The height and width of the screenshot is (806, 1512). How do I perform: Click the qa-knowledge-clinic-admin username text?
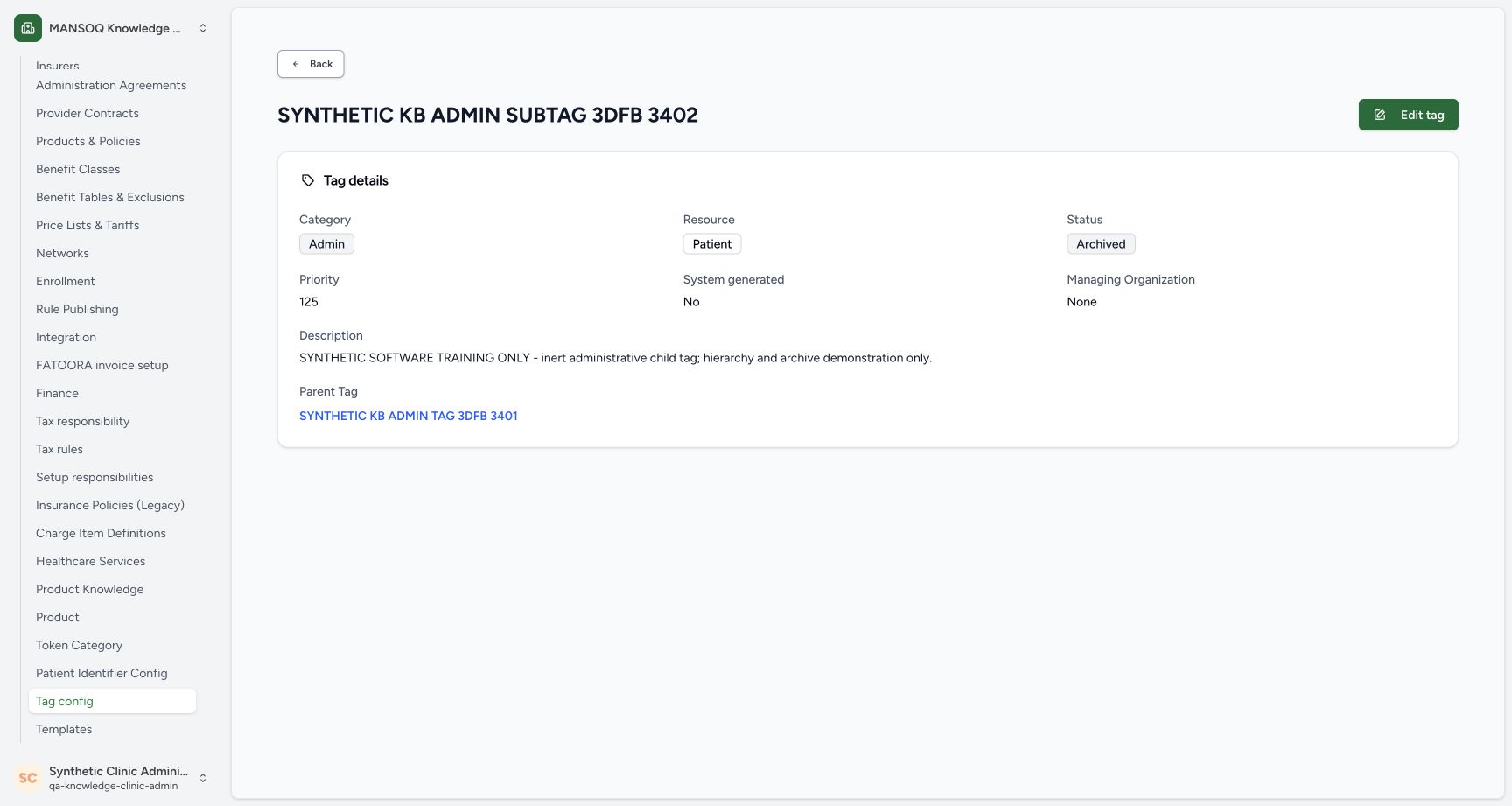[114, 786]
